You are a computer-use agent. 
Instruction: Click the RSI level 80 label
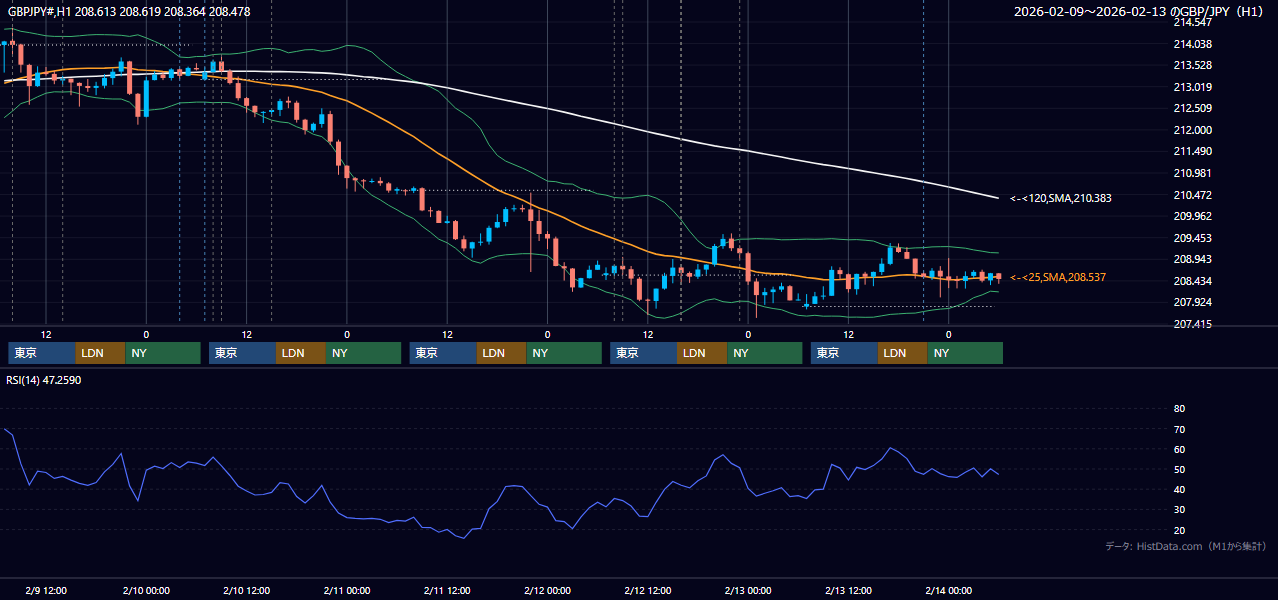click(1179, 409)
